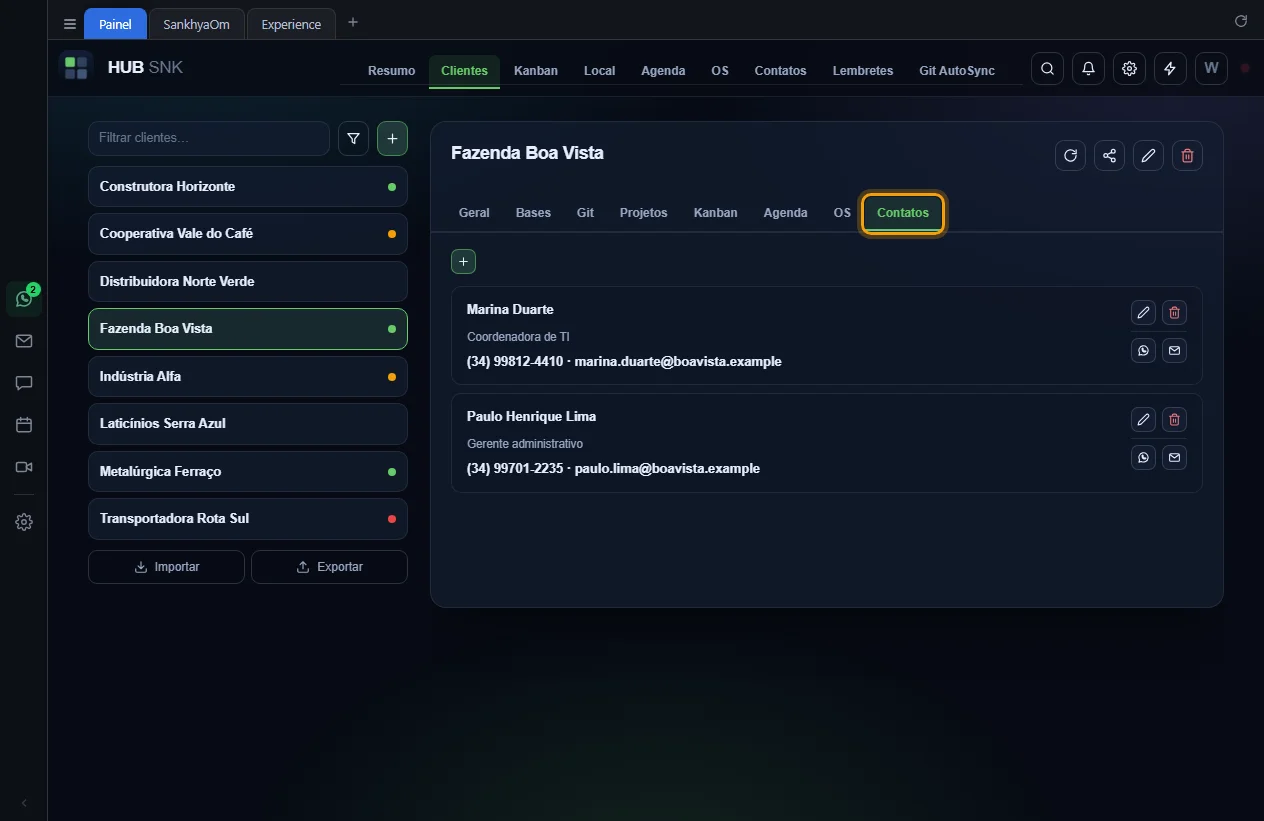The width and height of the screenshot is (1264, 821).
Task: Edit Paulo Henrique Lima contact
Action: [1143, 420]
